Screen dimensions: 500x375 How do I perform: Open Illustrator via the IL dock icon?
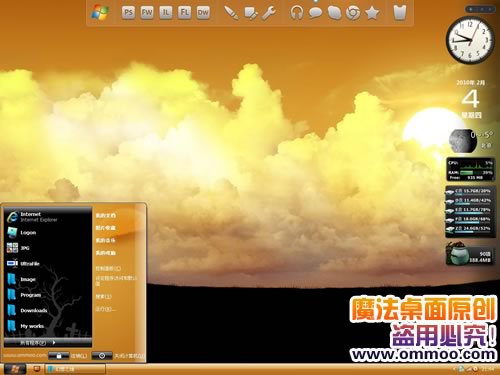pyautogui.click(x=166, y=13)
